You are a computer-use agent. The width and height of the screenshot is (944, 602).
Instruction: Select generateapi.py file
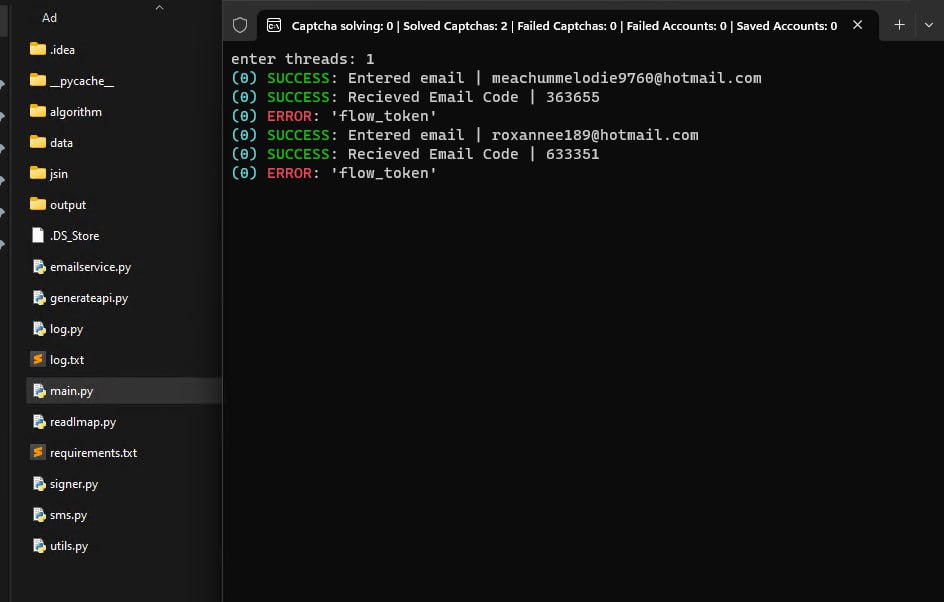click(79, 298)
